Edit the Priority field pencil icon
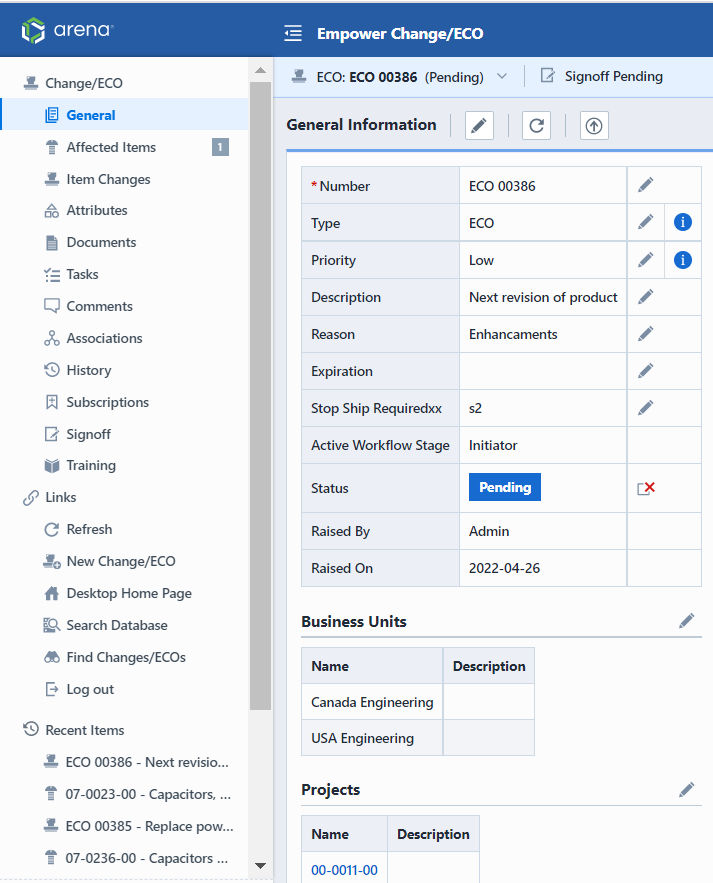 pyautogui.click(x=646, y=260)
